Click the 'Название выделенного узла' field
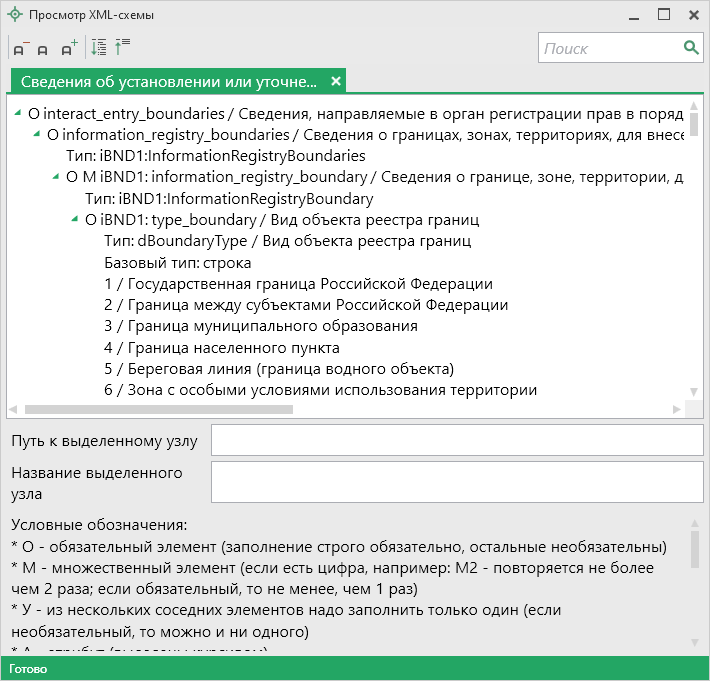This screenshot has width=710, height=681. 457,481
